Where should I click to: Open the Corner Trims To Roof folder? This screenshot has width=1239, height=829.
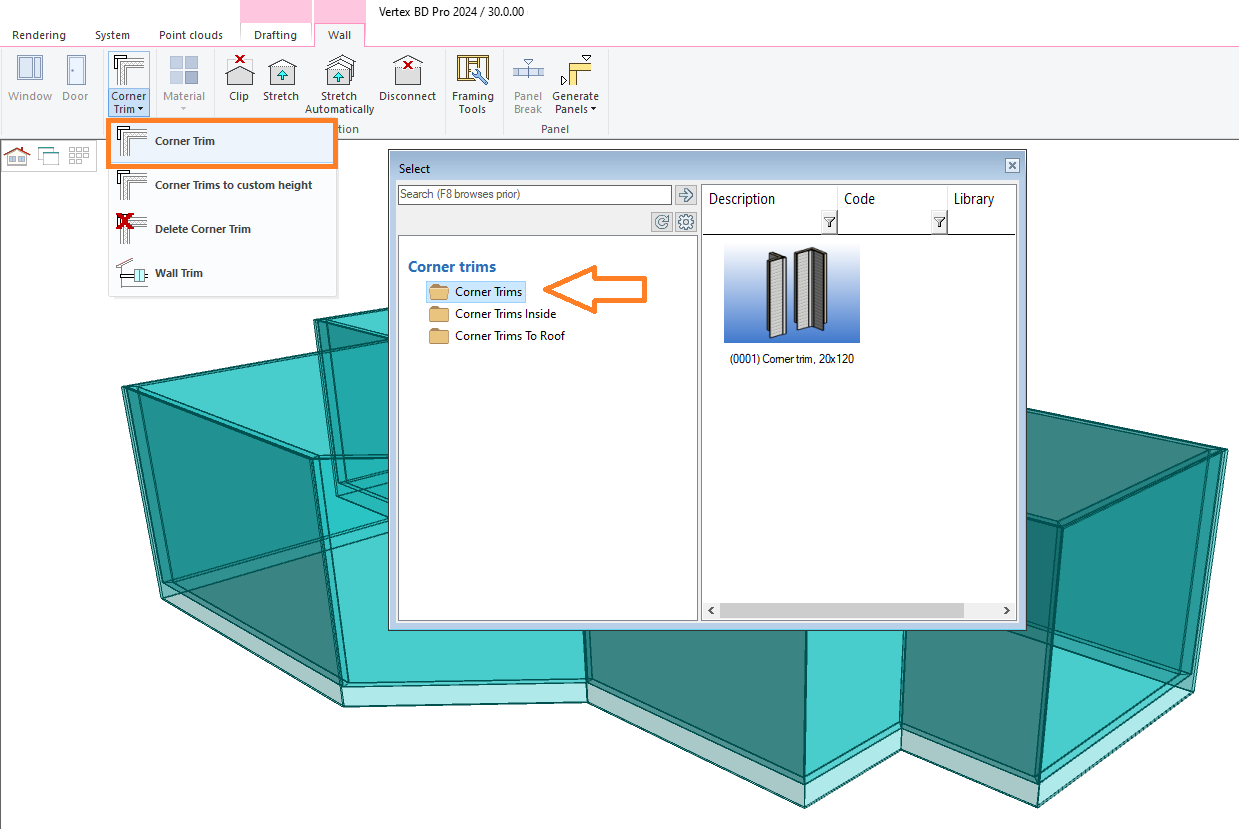click(509, 336)
